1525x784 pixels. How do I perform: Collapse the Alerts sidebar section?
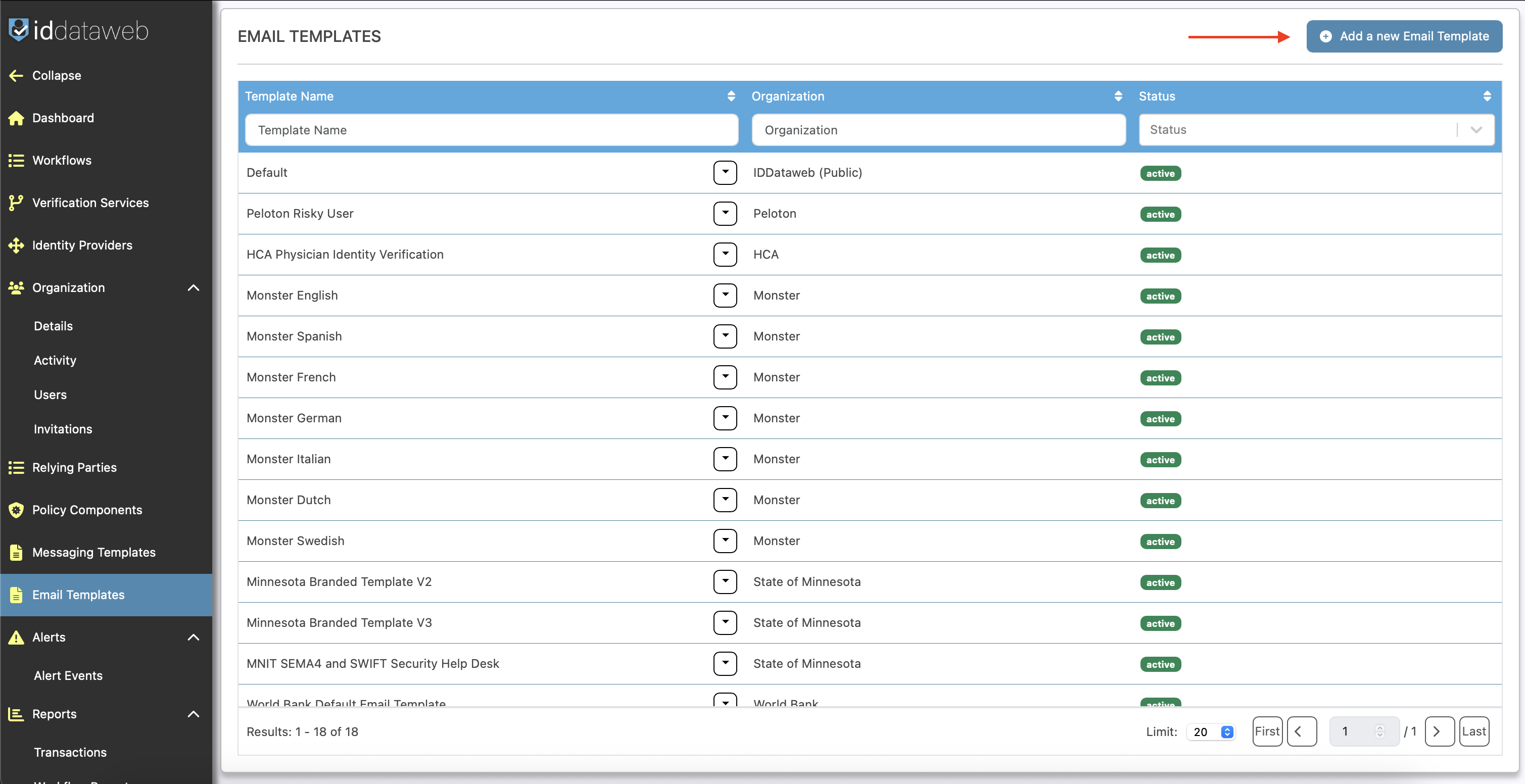click(x=193, y=638)
